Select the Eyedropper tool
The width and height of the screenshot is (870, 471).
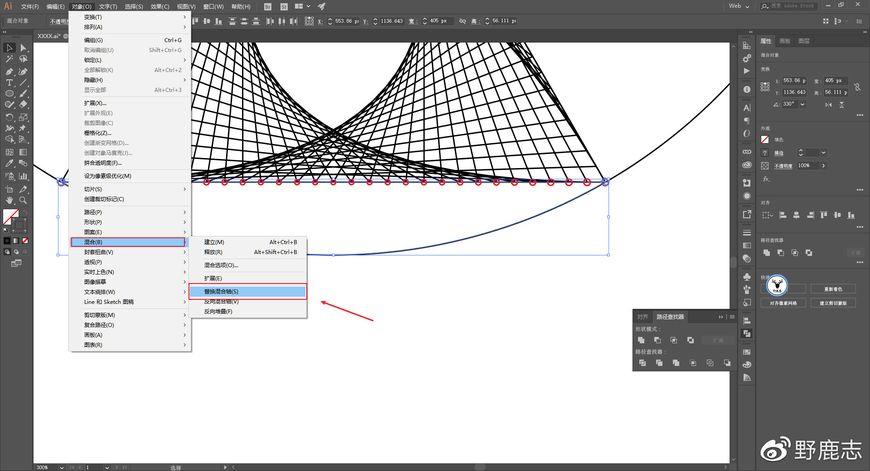coord(9,164)
